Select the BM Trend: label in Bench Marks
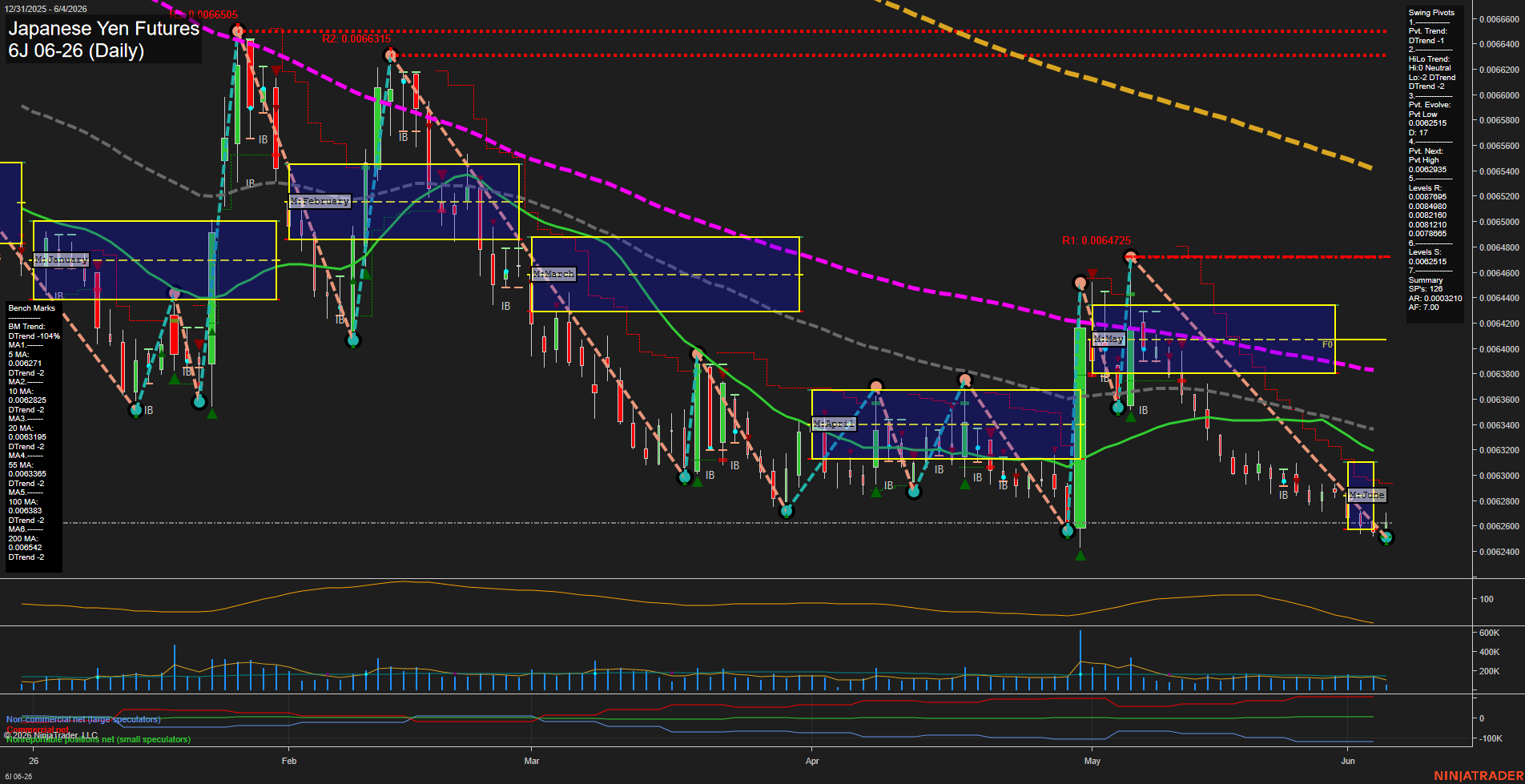This screenshot has height=784, width=1525. [26, 327]
